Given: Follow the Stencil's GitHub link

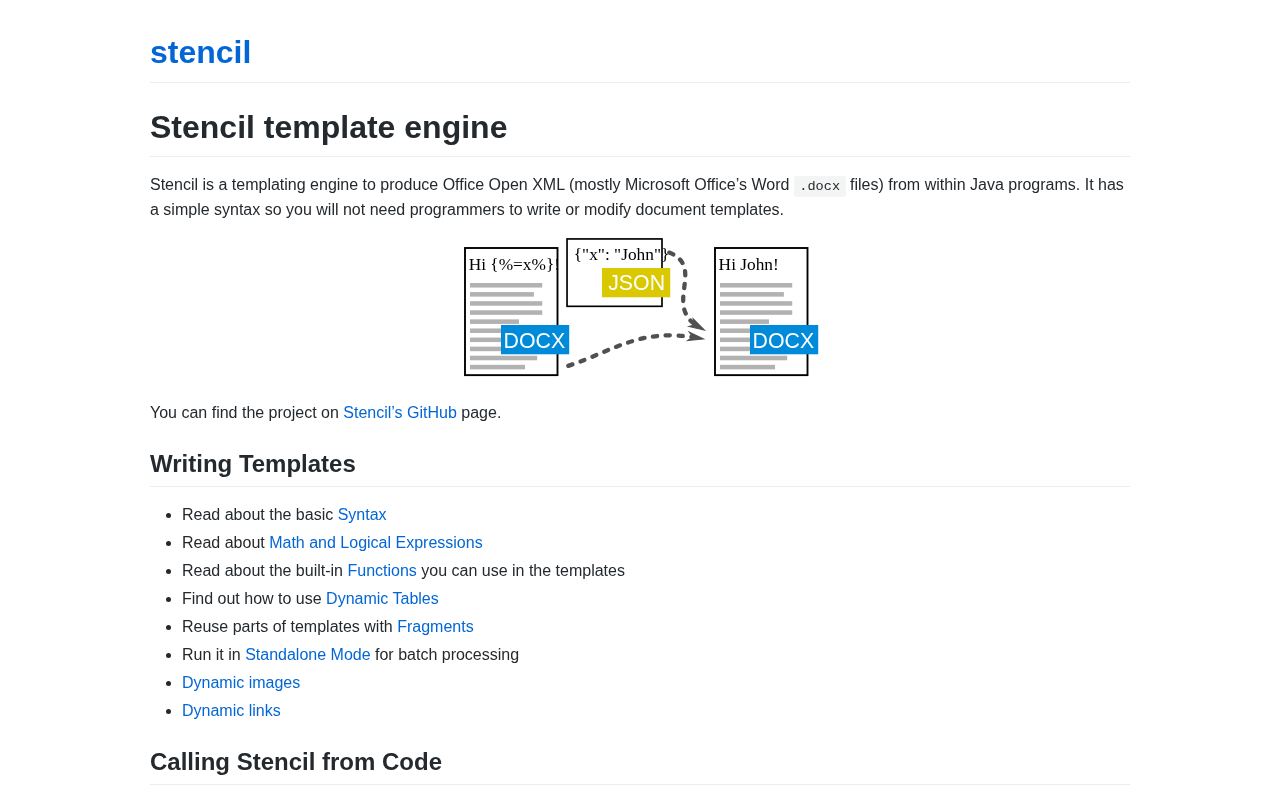Looking at the screenshot, I should [x=399, y=413].
